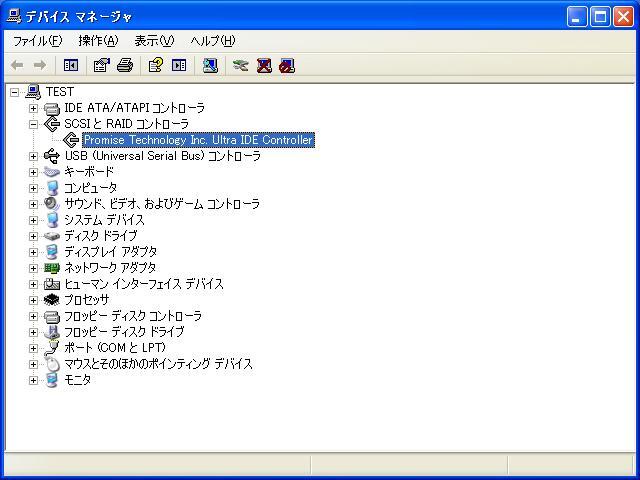Click the display adapter monitor icon
Screen dimensions: 640x480
[52, 252]
